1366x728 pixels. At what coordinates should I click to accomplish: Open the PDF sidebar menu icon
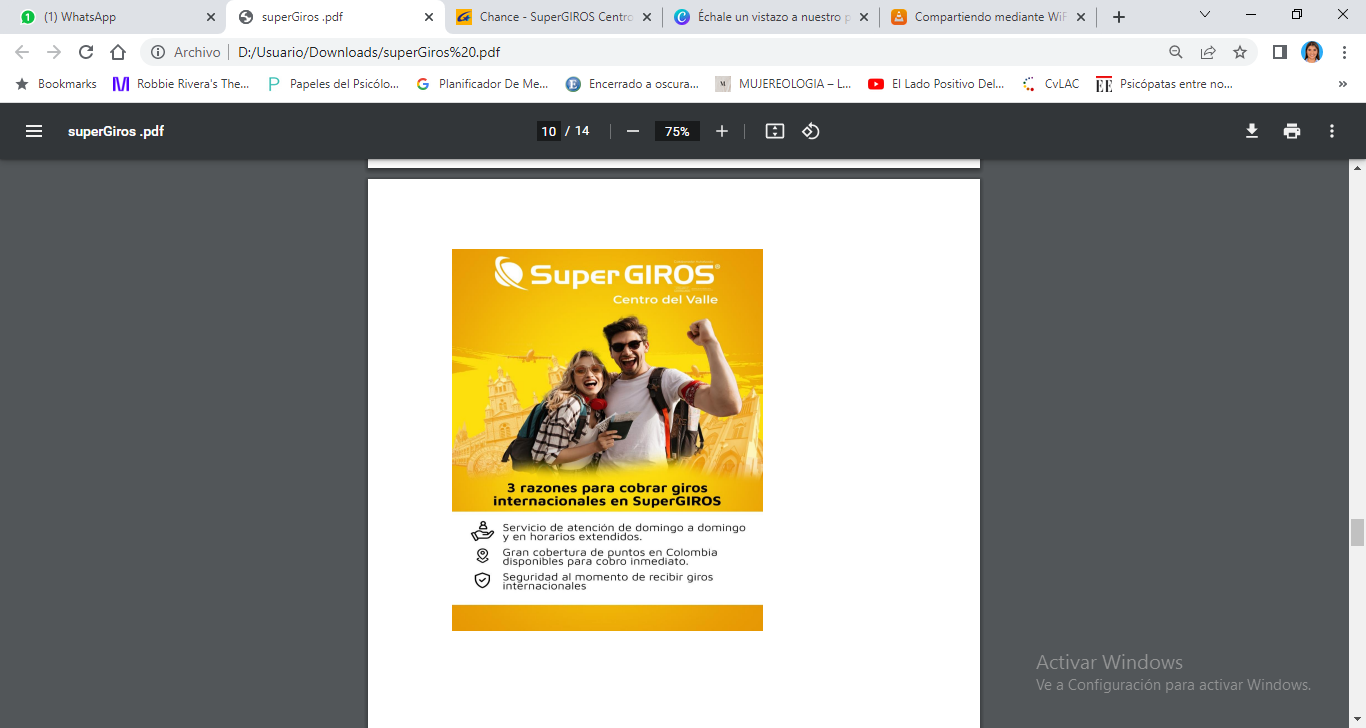(34, 131)
